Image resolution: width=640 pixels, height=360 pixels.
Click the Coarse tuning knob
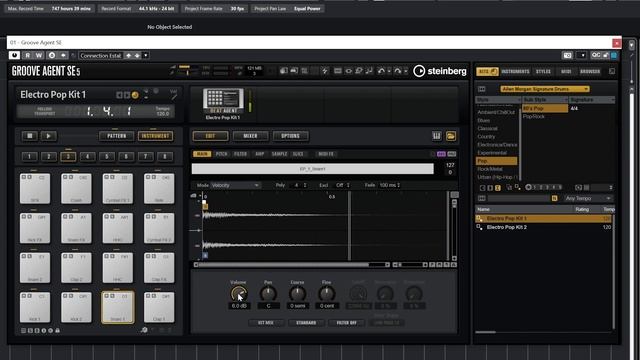point(297,293)
